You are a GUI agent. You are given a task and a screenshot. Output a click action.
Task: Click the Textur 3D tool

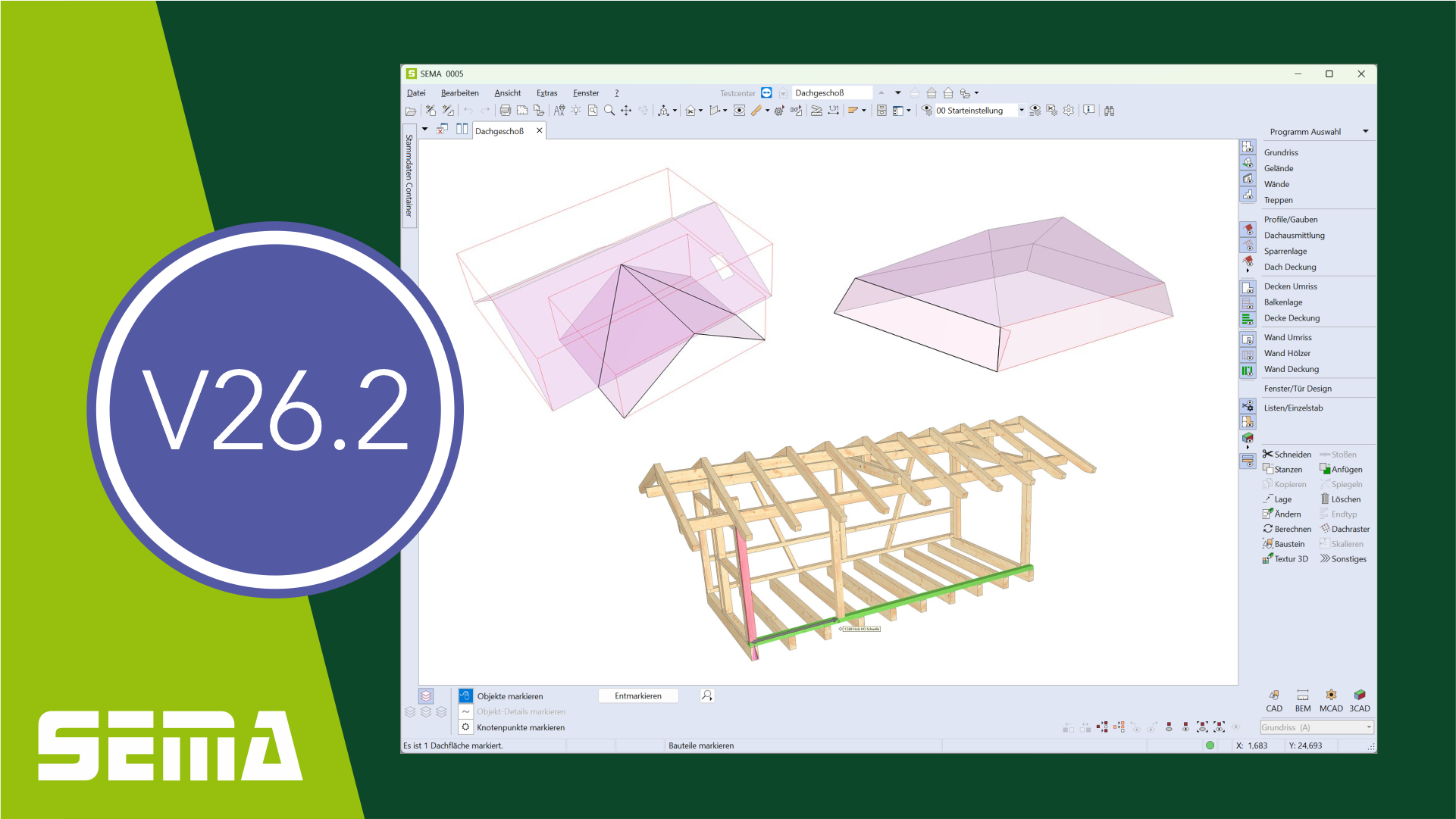[x=1285, y=559]
